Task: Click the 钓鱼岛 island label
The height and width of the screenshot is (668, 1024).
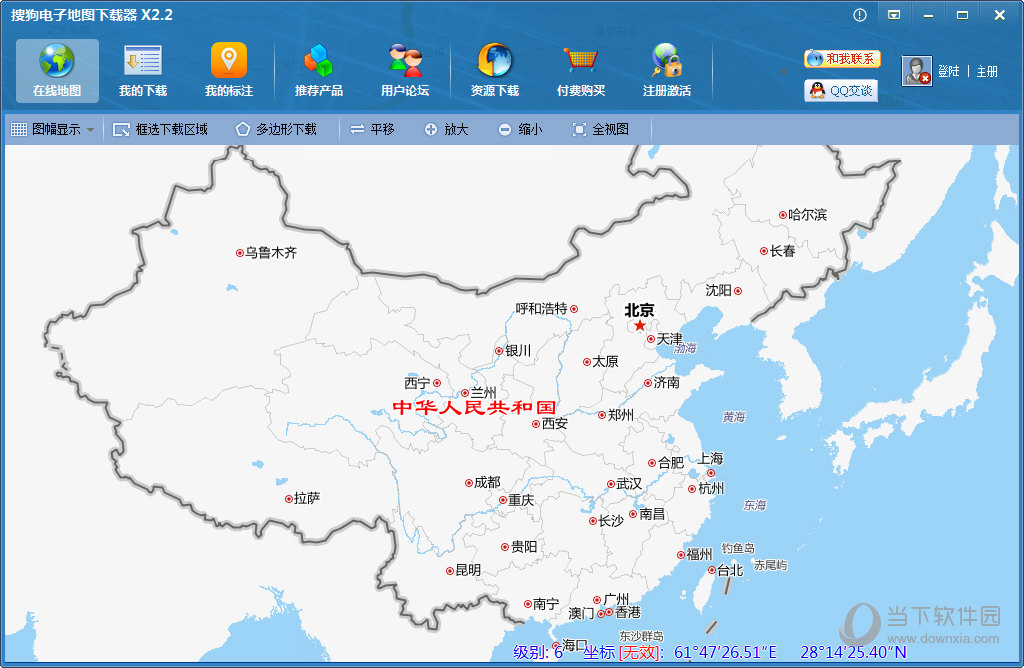Action: pos(738,548)
